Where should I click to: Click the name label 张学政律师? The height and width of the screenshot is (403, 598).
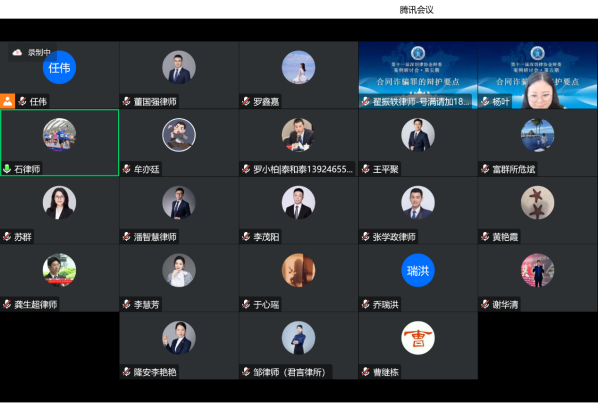click(394, 237)
